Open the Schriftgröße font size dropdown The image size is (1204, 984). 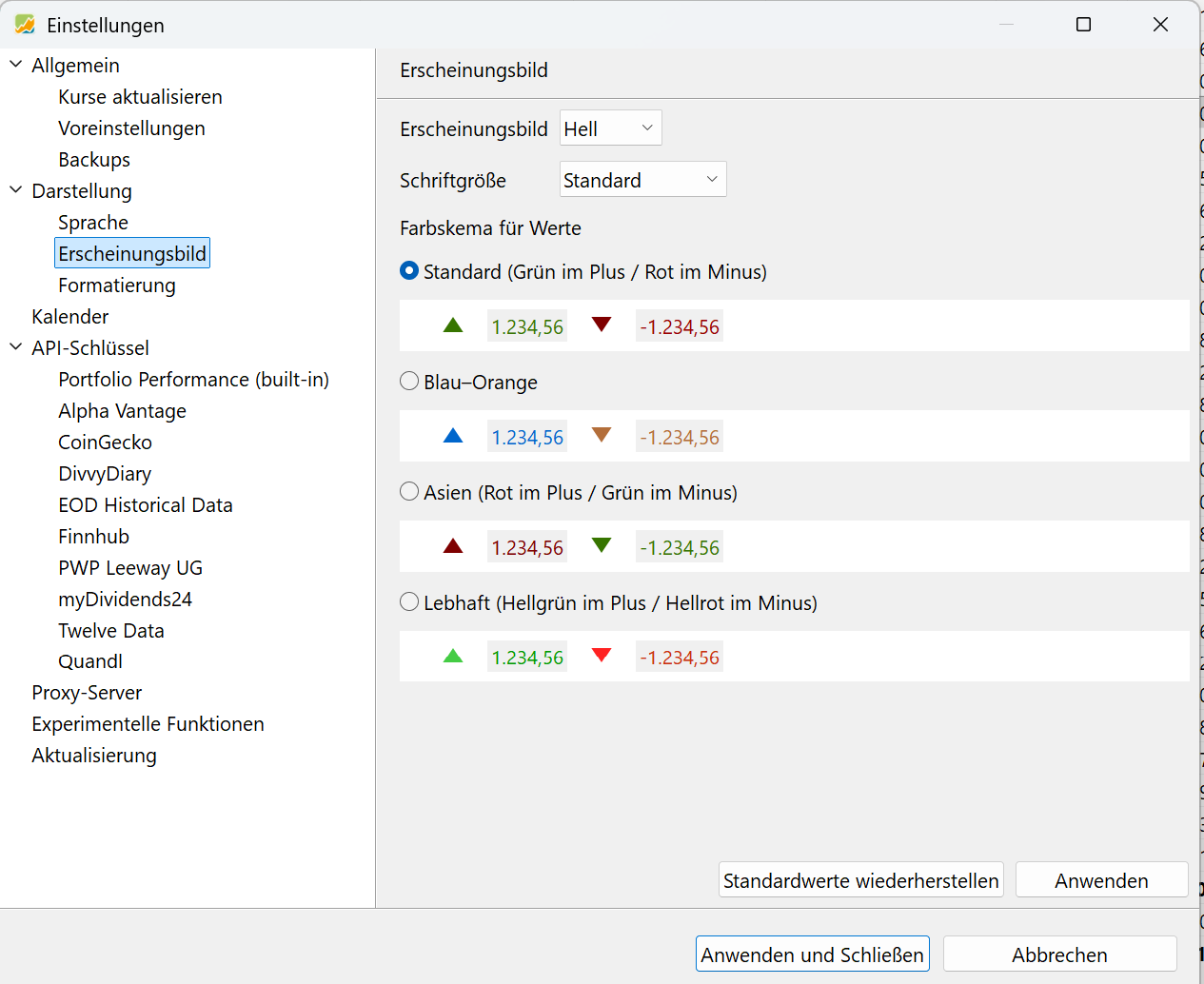[x=642, y=180]
